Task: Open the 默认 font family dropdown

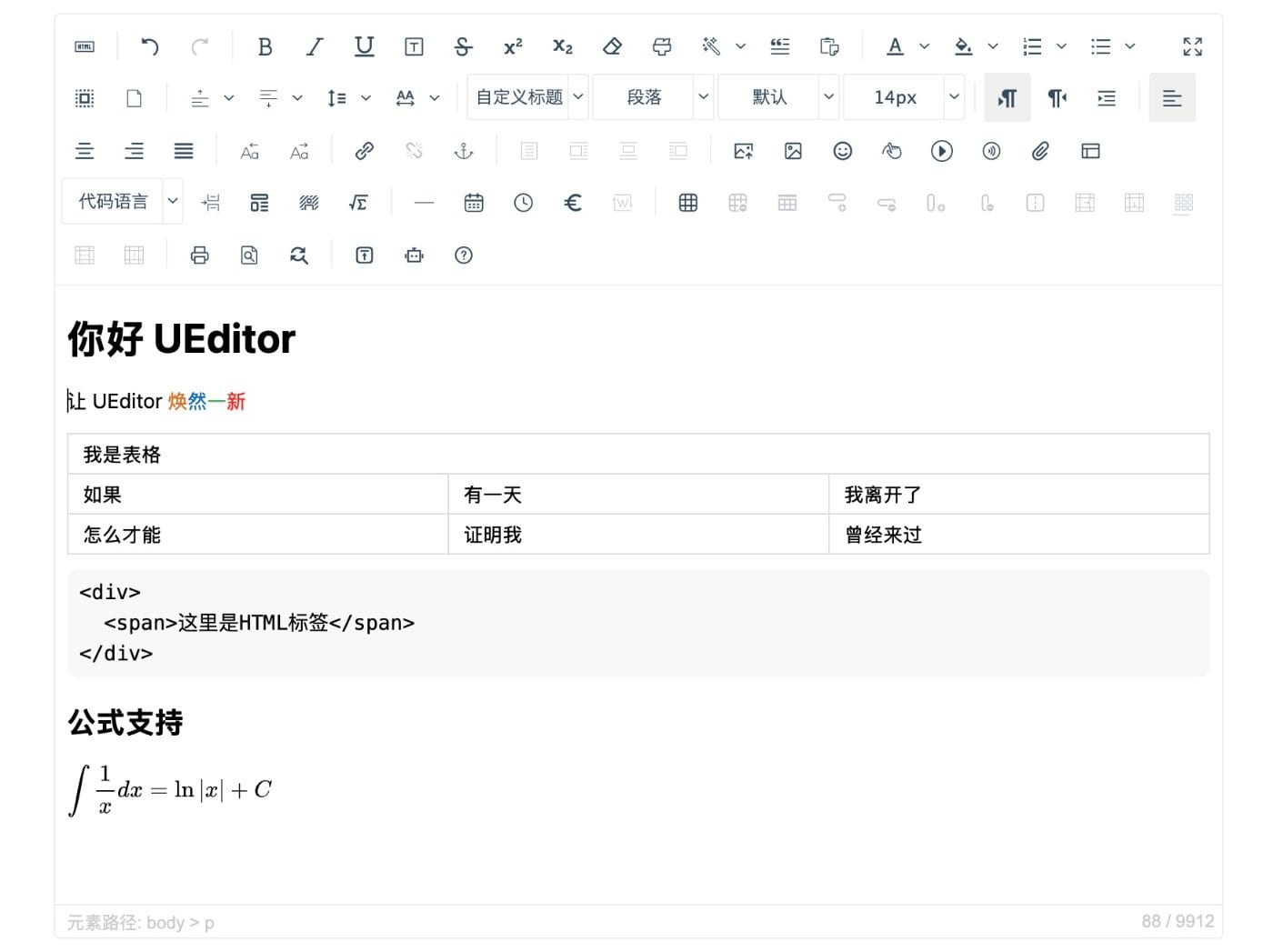Action: coord(778,97)
